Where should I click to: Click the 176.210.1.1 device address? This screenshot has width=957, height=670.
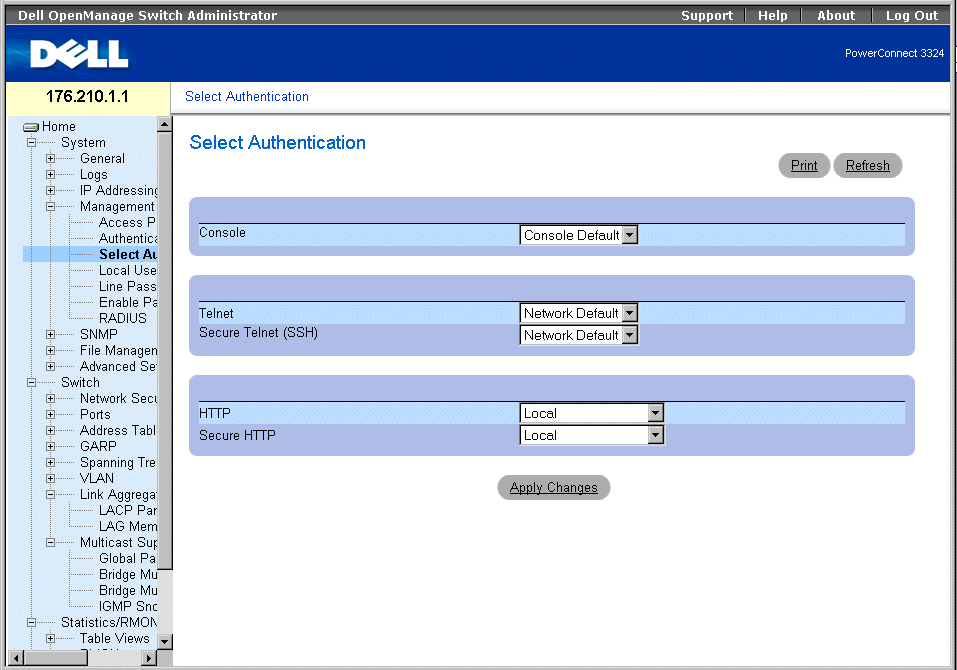pyautogui.click(x=87, y=96)
